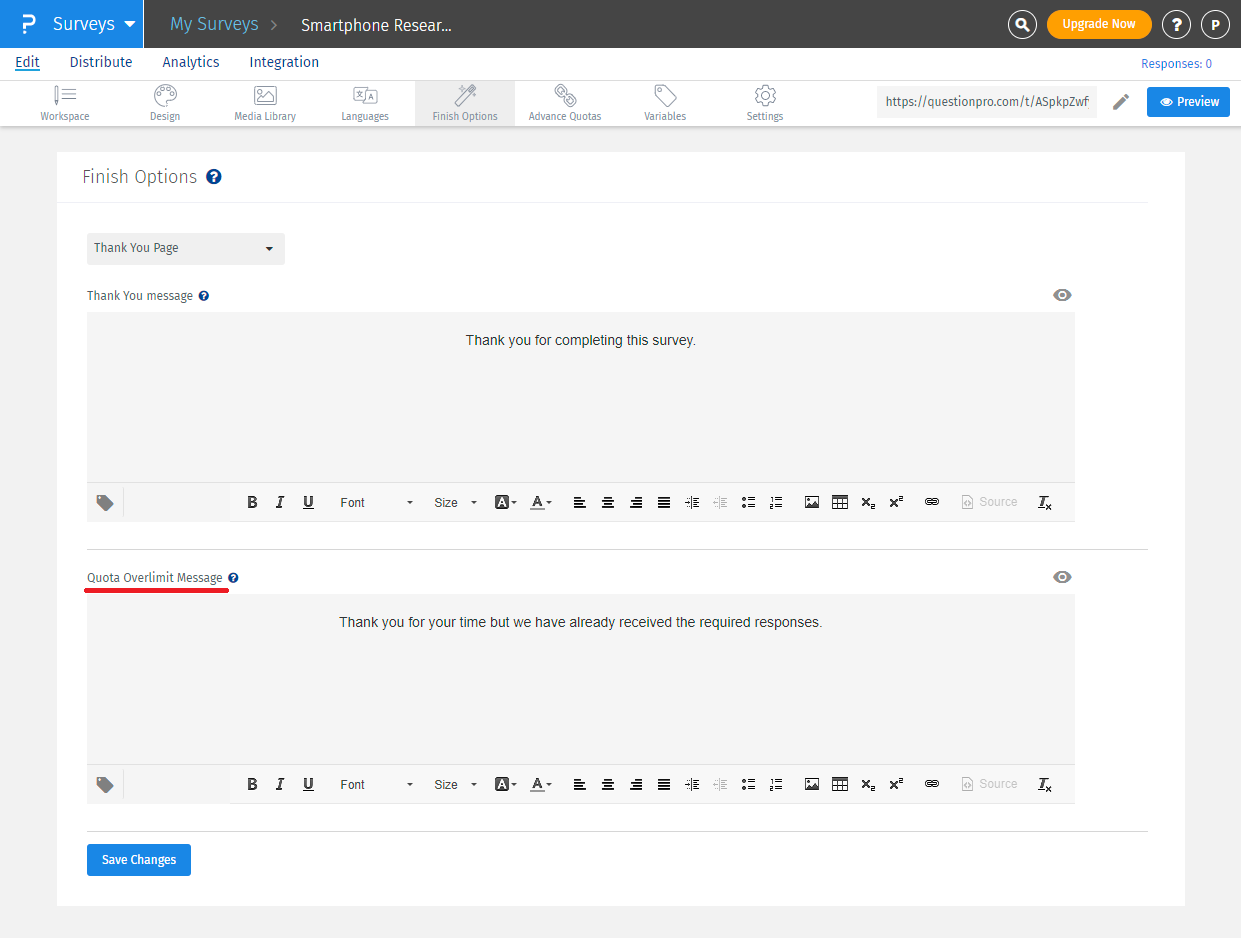Open the Design palette tool
Screen dimensions: 1241x938
coord(165,103)
